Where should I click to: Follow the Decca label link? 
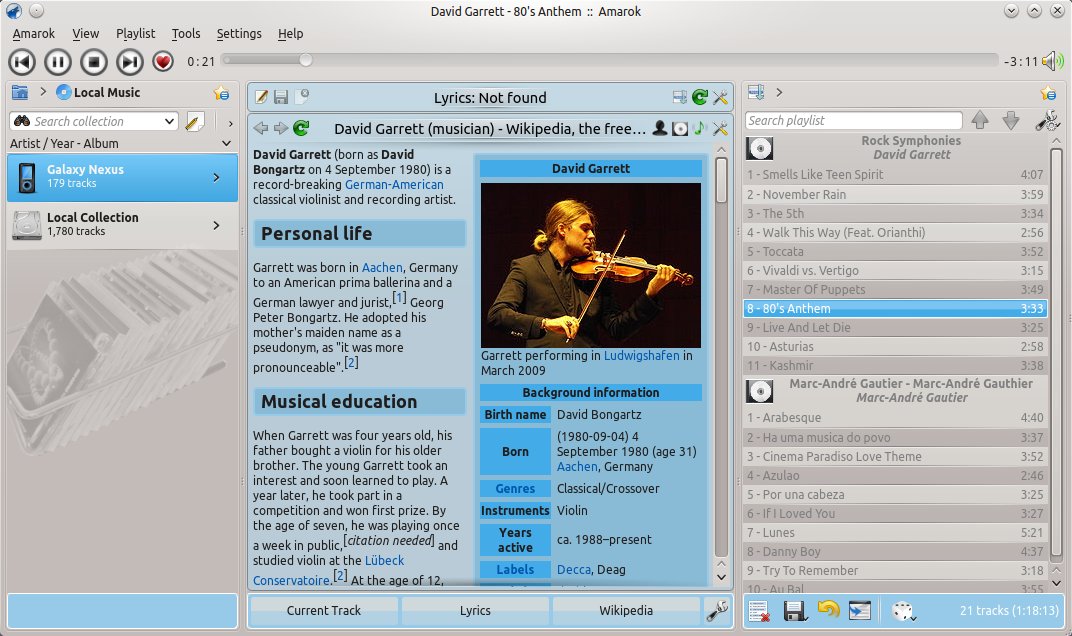point(574,570)
